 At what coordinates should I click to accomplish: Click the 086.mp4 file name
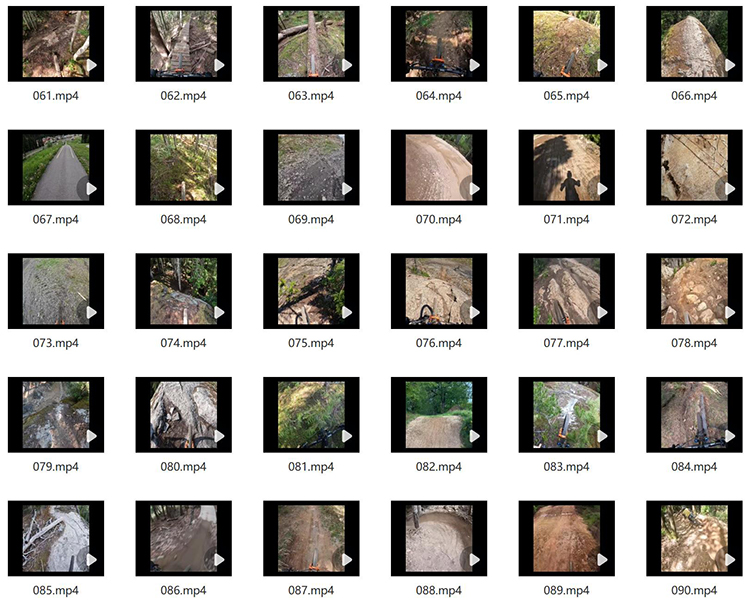(x=184, y=590)
